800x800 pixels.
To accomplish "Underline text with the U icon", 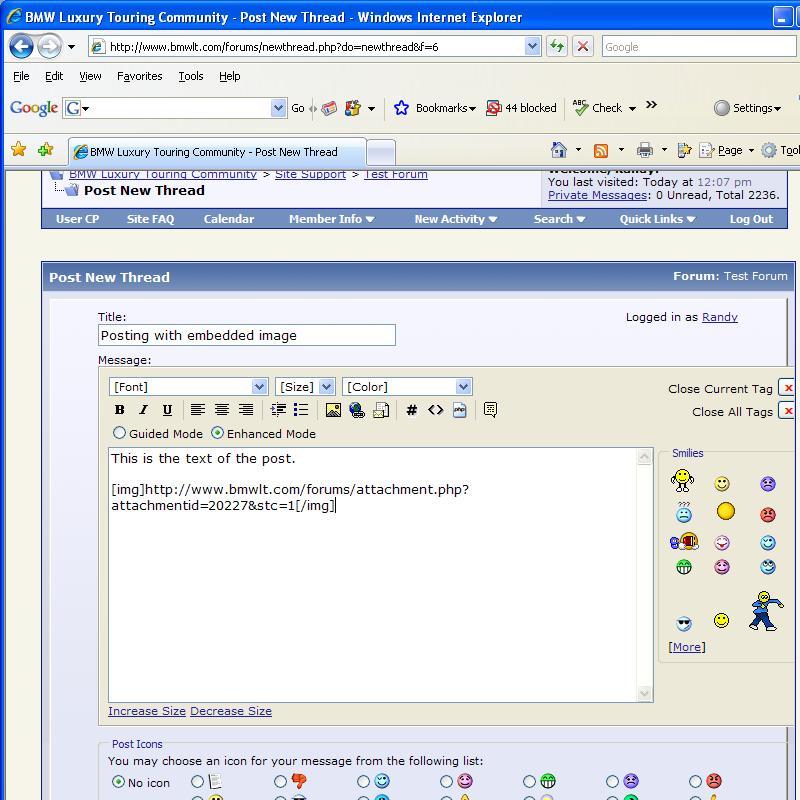I will (167, 410).
